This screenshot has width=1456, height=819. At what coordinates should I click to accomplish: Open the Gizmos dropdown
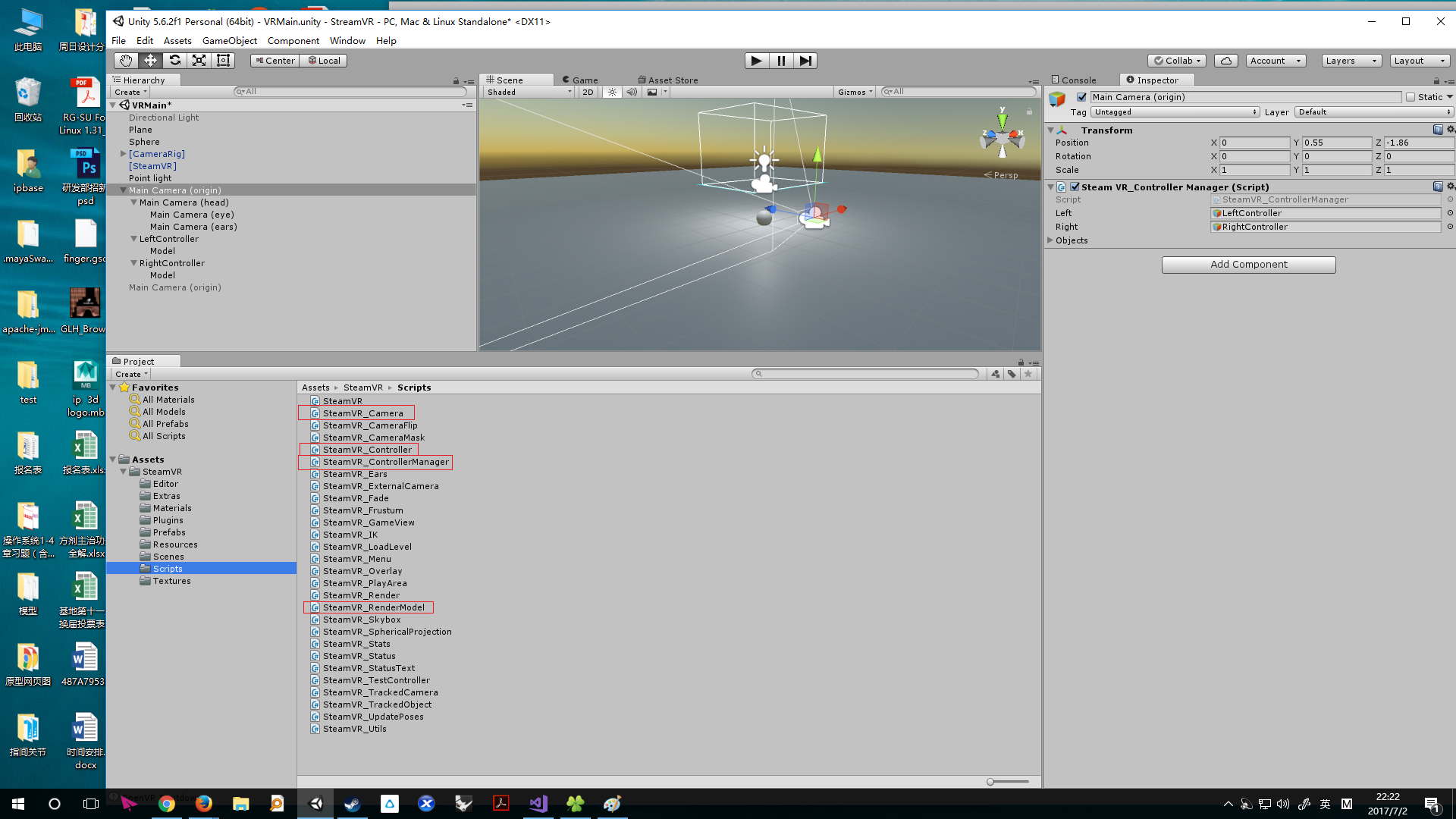tap(855, 92)
